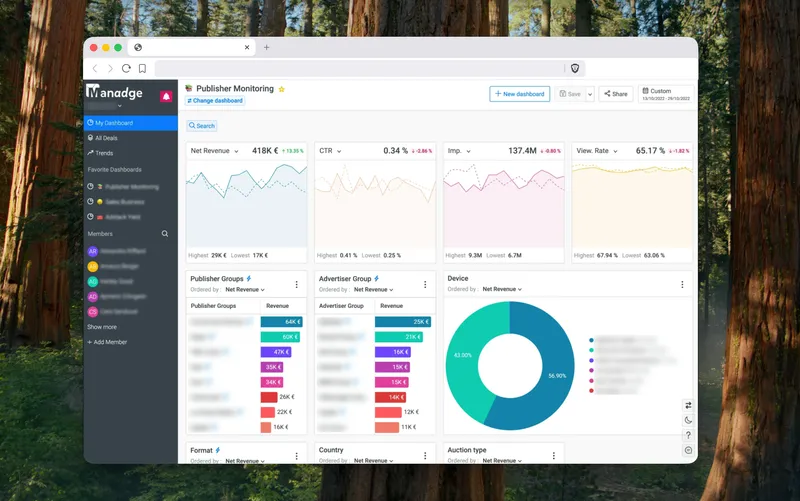
Task: Reload the page in browser
Action: [x=126, y=68]
